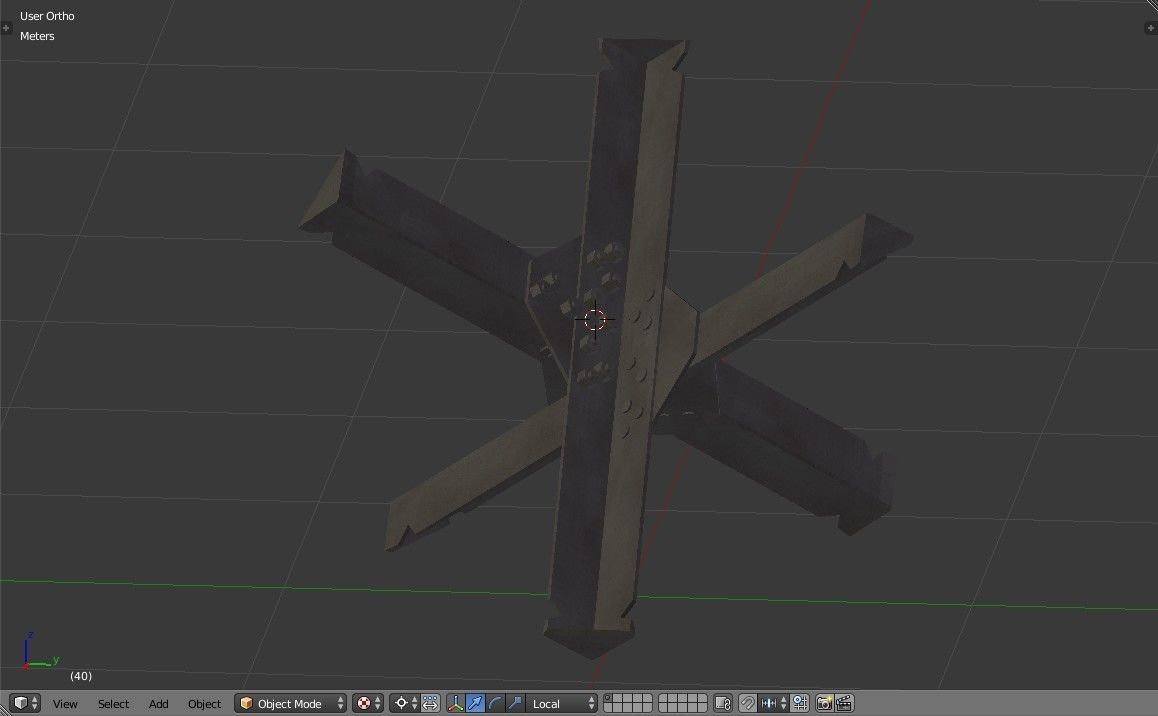The height and width of the screenshot is (716, 1158).
Task: Toggle lock camera and layers to scene
Action: [724, 703]
